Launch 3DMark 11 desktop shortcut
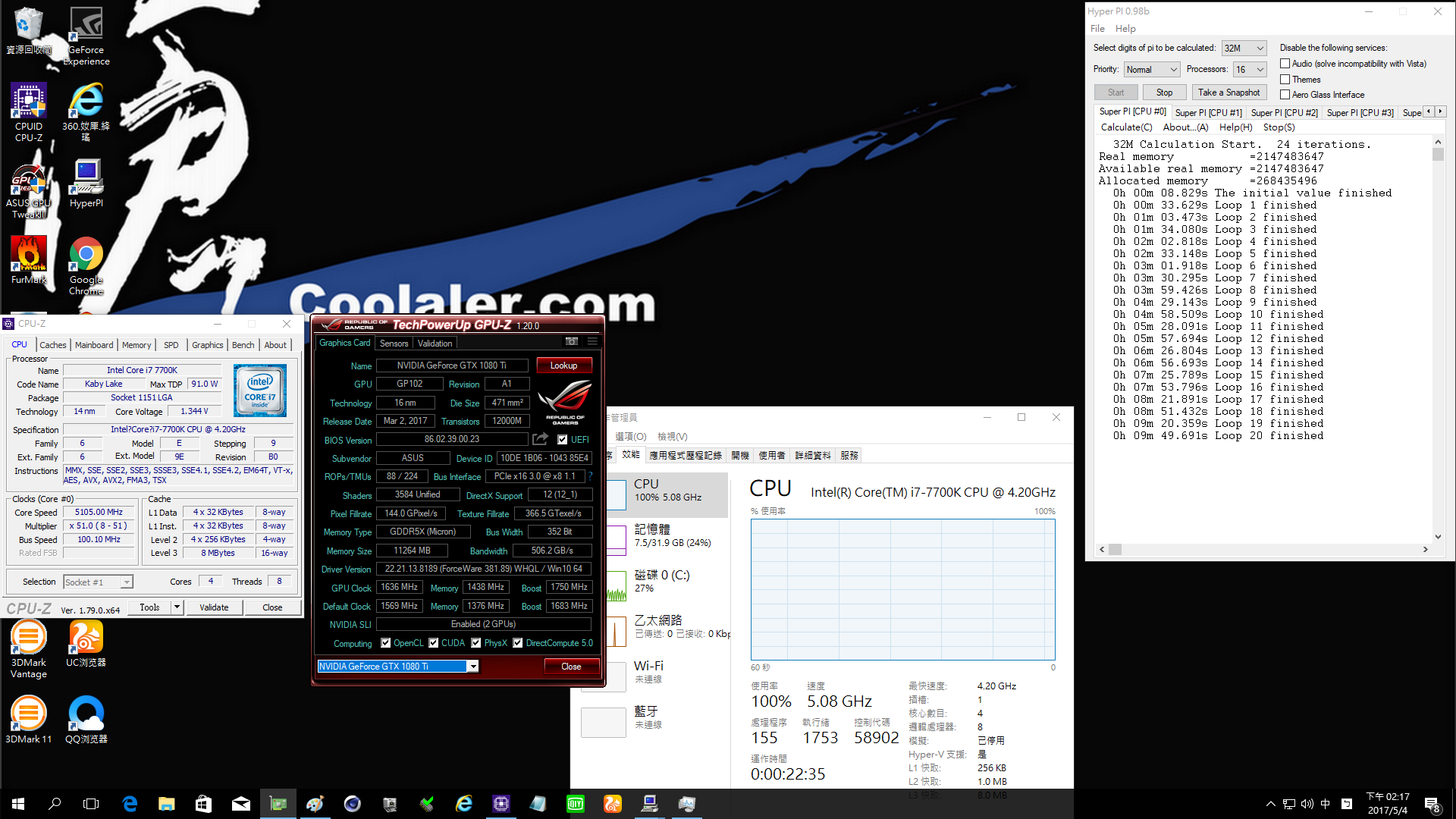Screen dimensions: 1456x819 click(29, 720)
